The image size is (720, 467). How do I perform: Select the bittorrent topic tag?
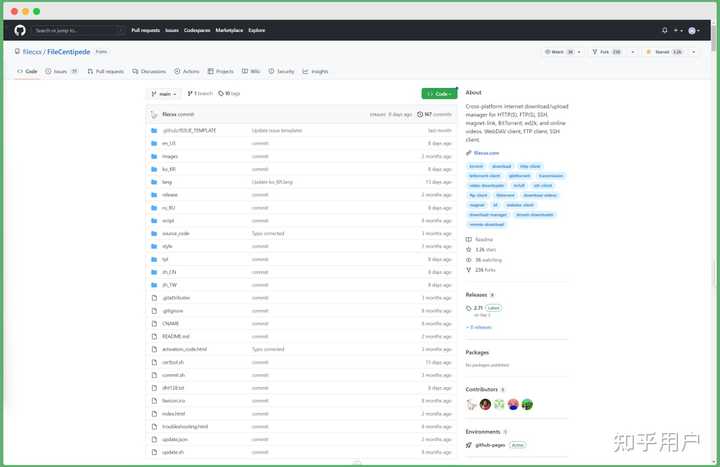coord(505,195)
